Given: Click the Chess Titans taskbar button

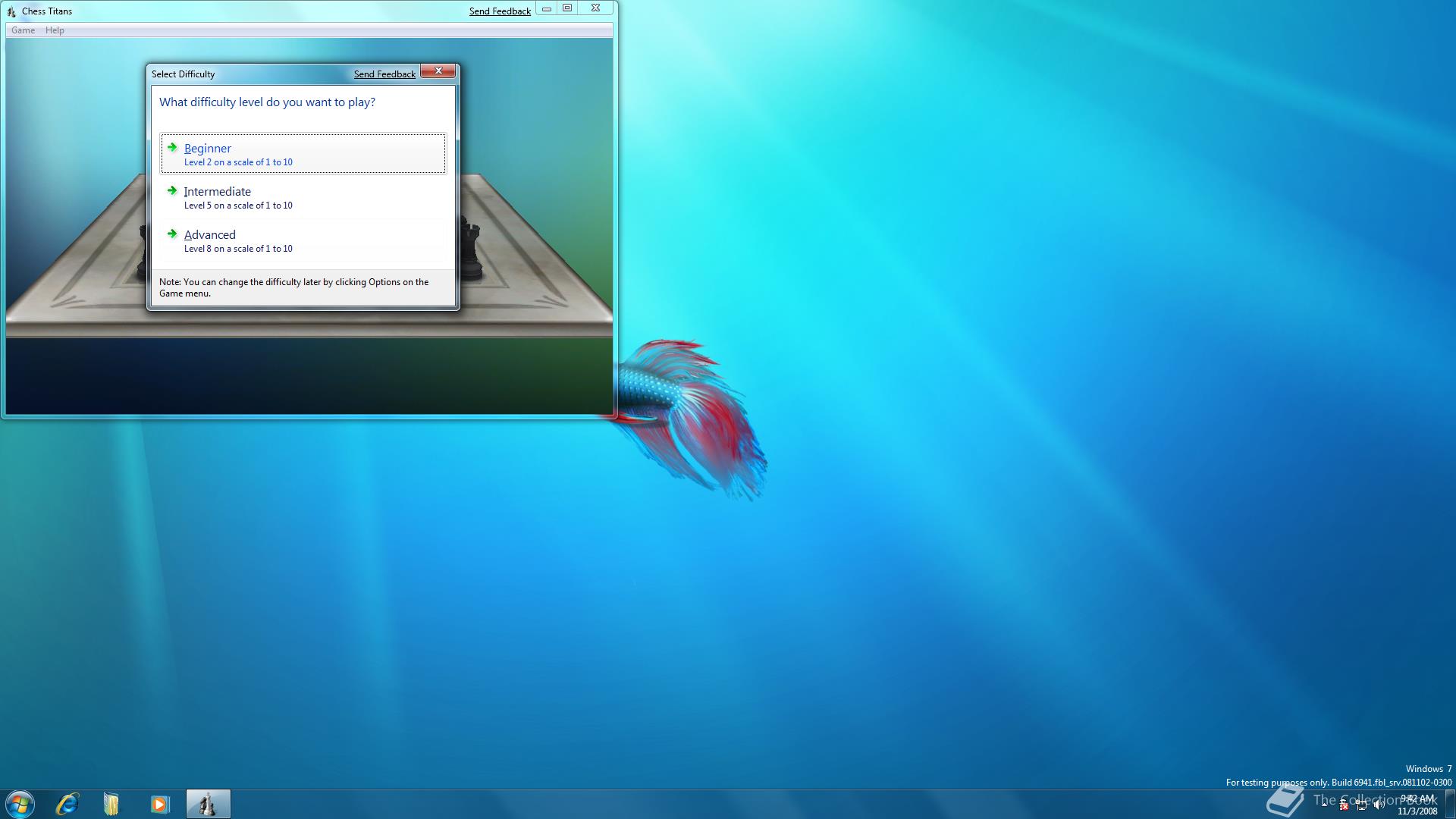Looking at the screenshot, I should pos(208,804).
